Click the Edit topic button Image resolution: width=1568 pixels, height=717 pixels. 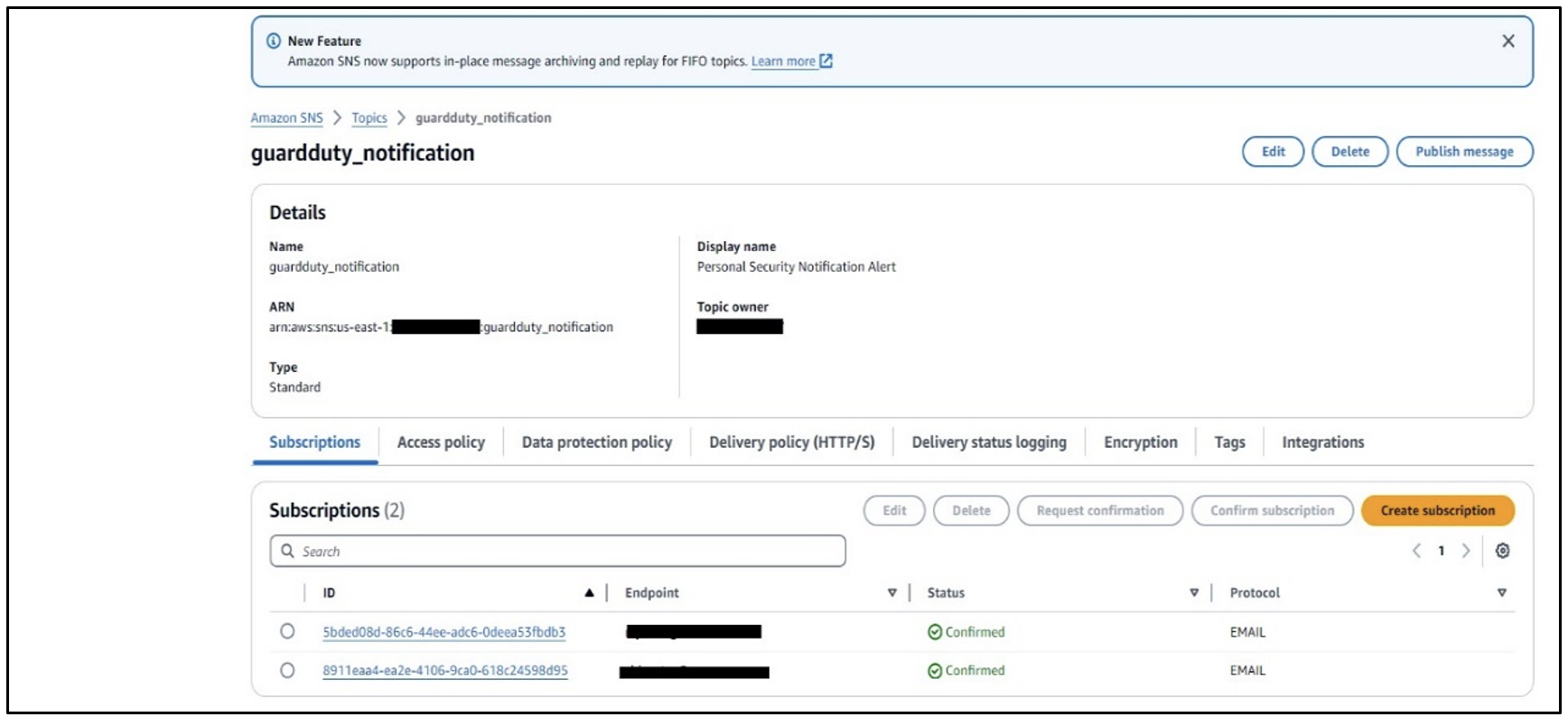1274,152
